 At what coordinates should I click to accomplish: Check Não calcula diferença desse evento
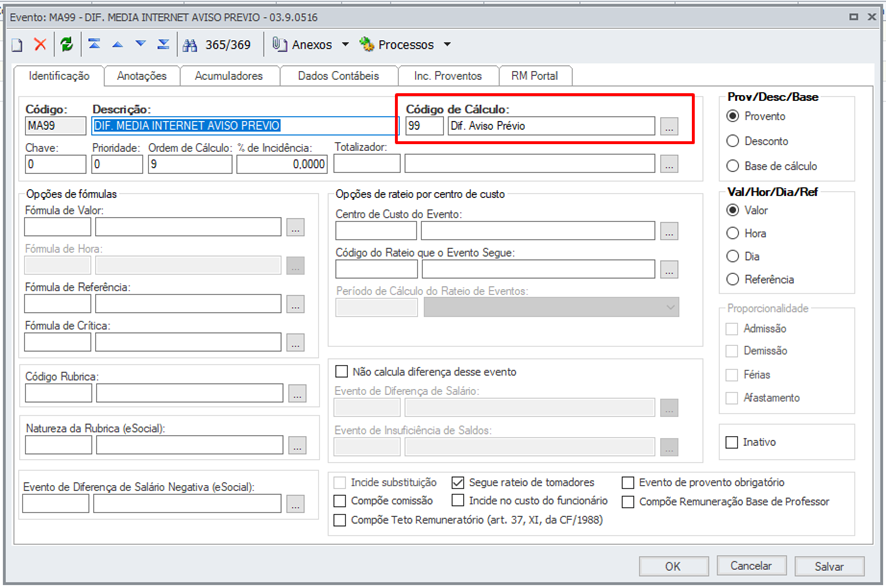pyautogui.click(x=341, y=372)
